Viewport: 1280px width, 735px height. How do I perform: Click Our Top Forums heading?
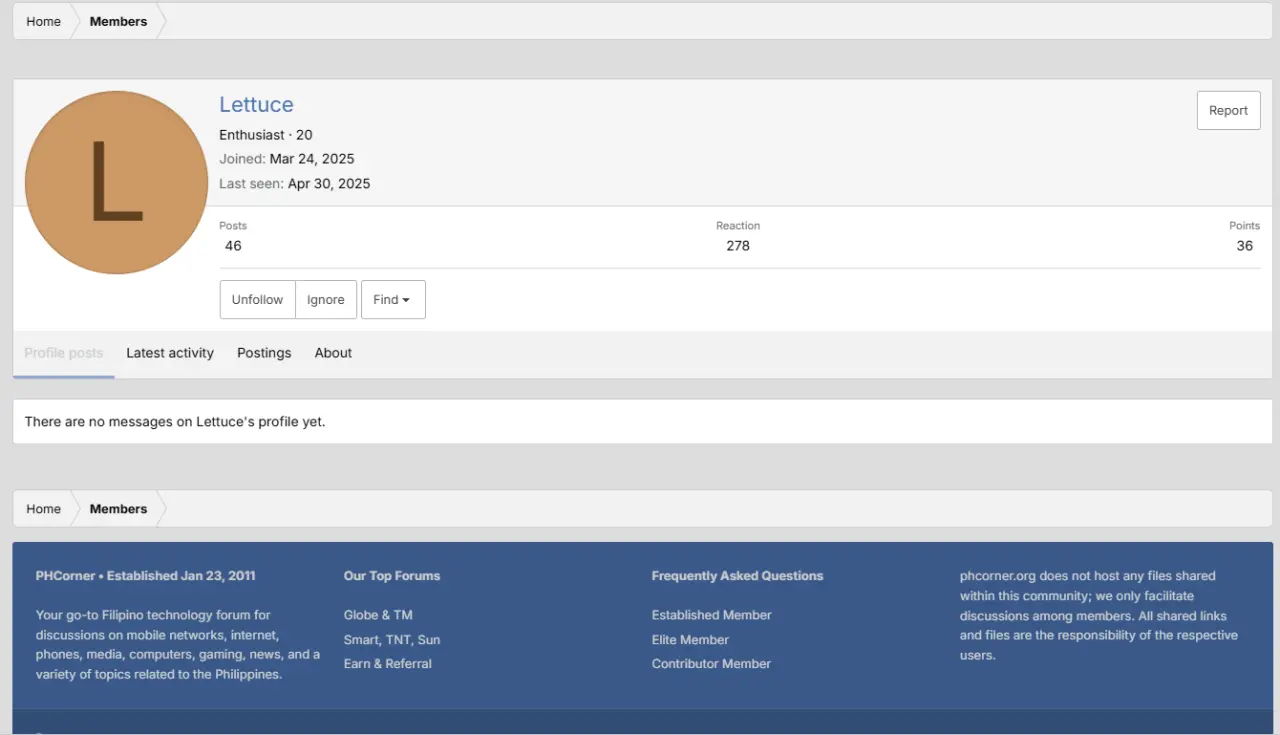point(392,576)
